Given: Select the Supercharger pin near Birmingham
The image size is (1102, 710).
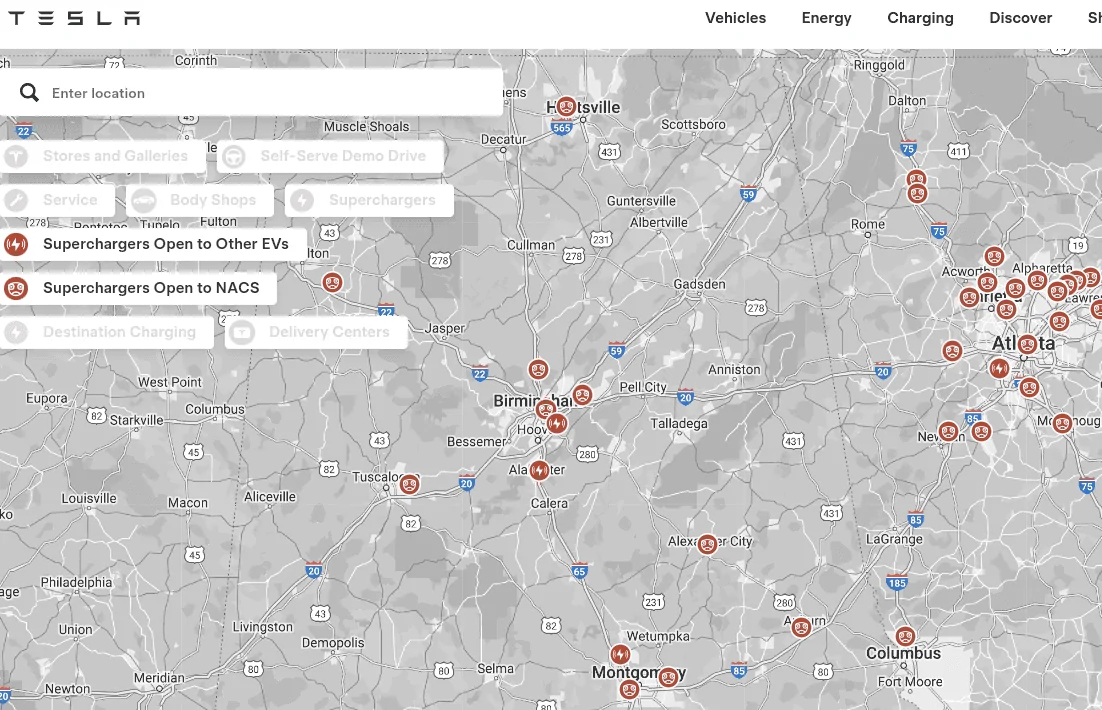Looking at the screenshot, I should 546,409.
